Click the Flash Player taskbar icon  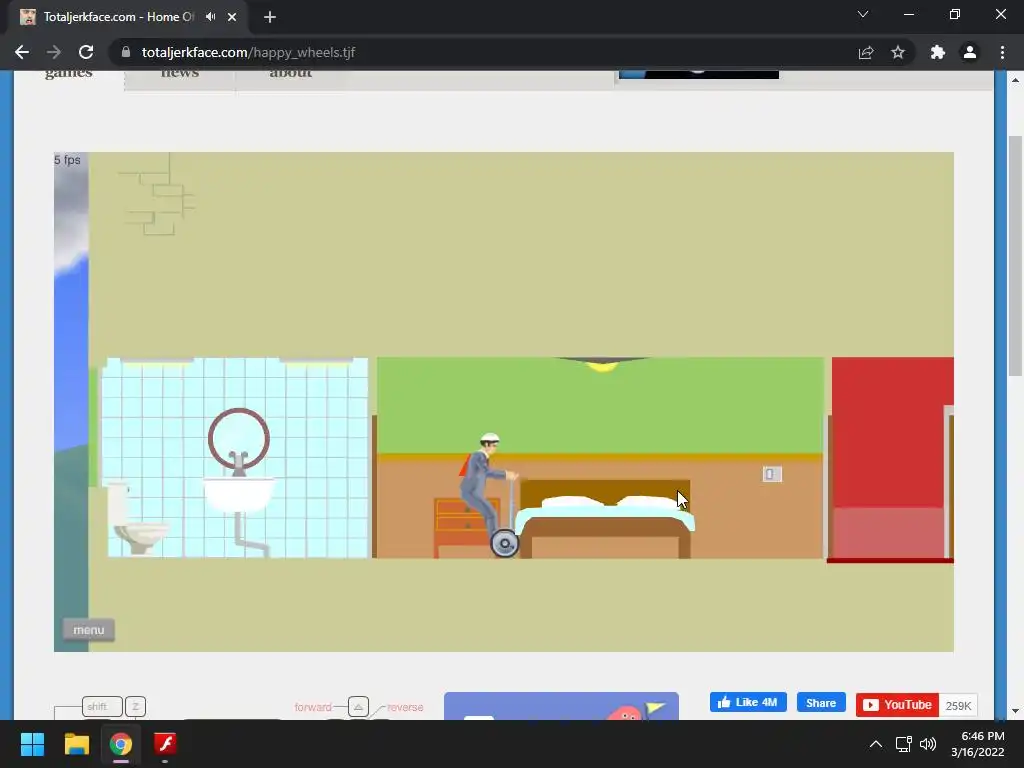[x=165, y=744]
